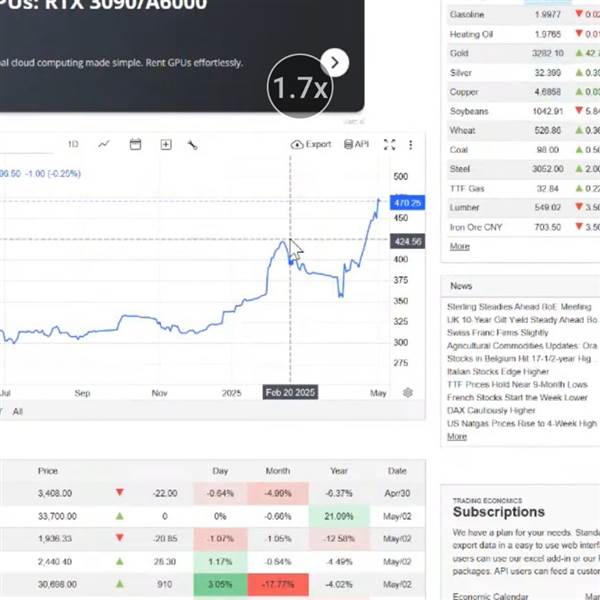
Task: Select the 1D interval option
Action: [73, 144]
